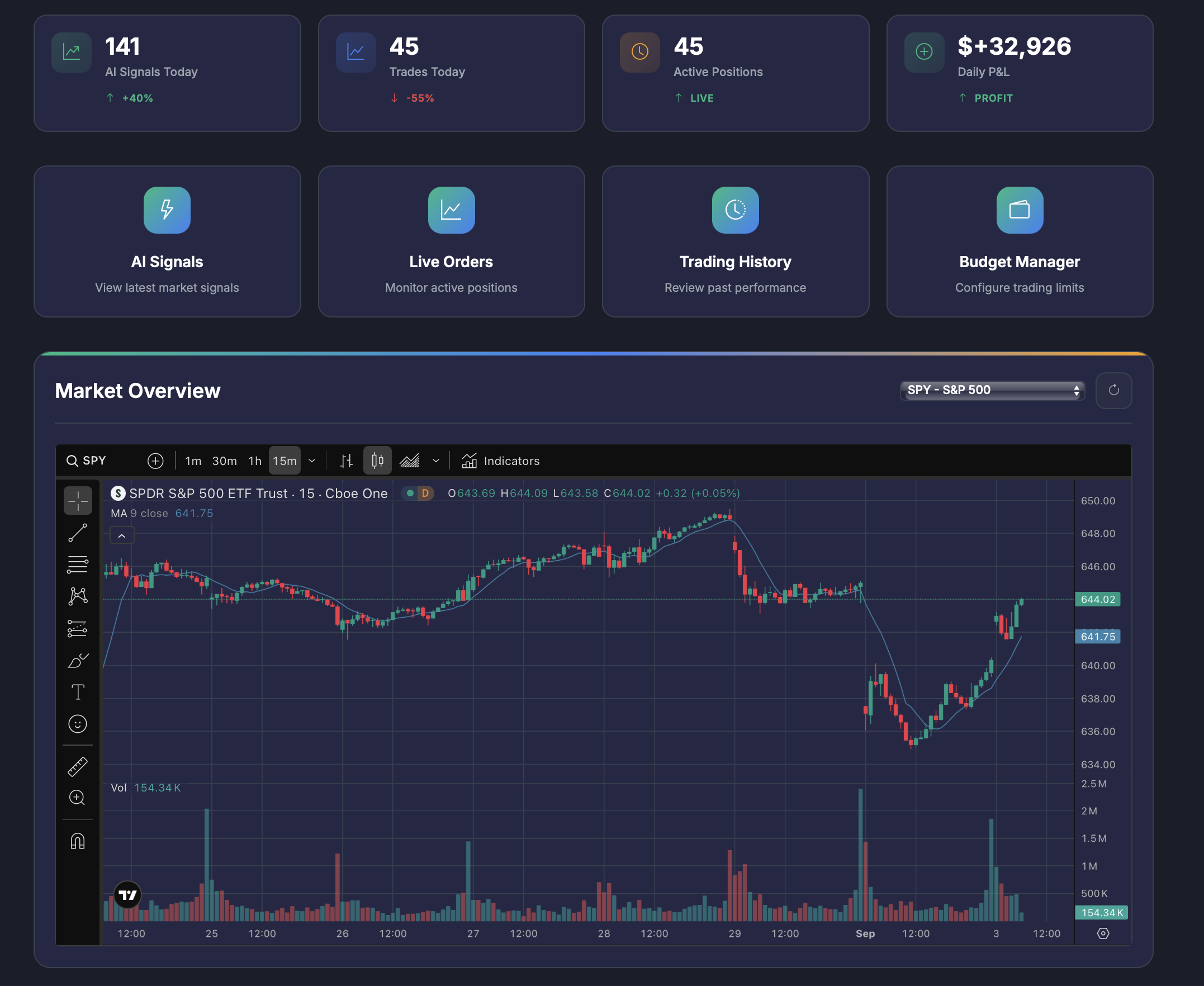The image size is (1204, 986).
Task: Open Trading History card
Action: 735,241
